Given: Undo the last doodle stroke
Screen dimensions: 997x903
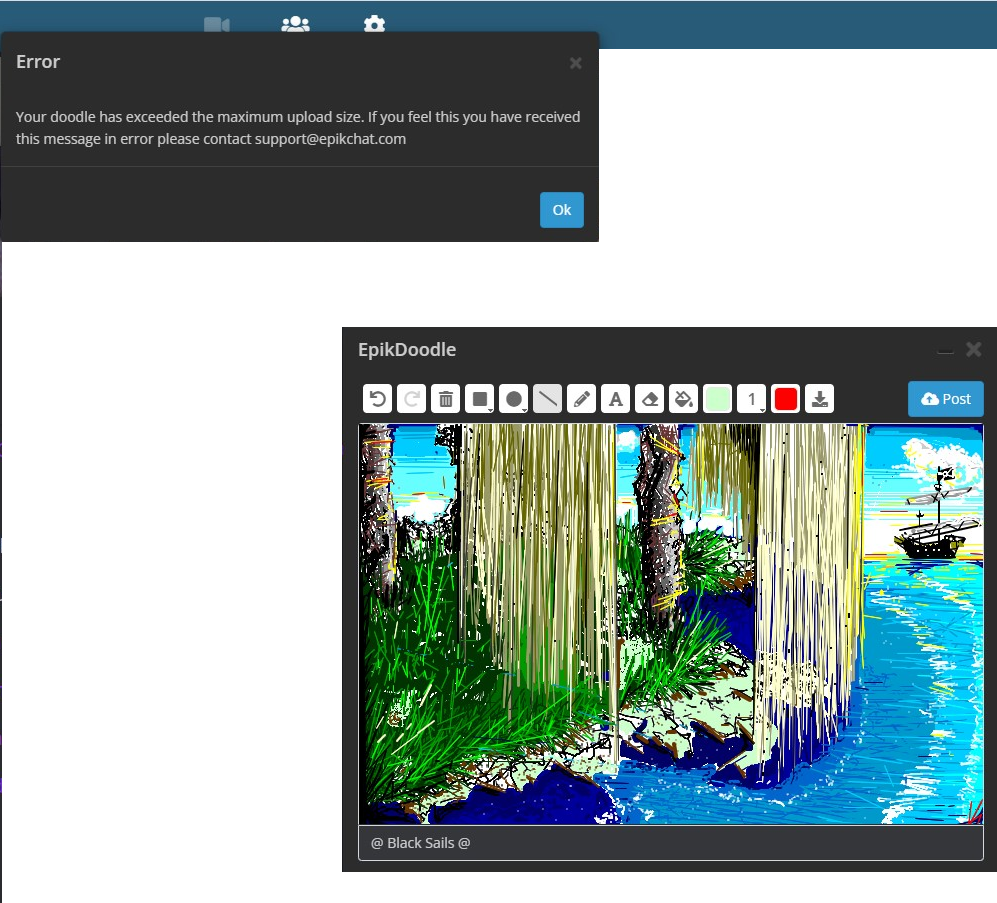Looking at the screenshot, I should [x=378, y=399].
